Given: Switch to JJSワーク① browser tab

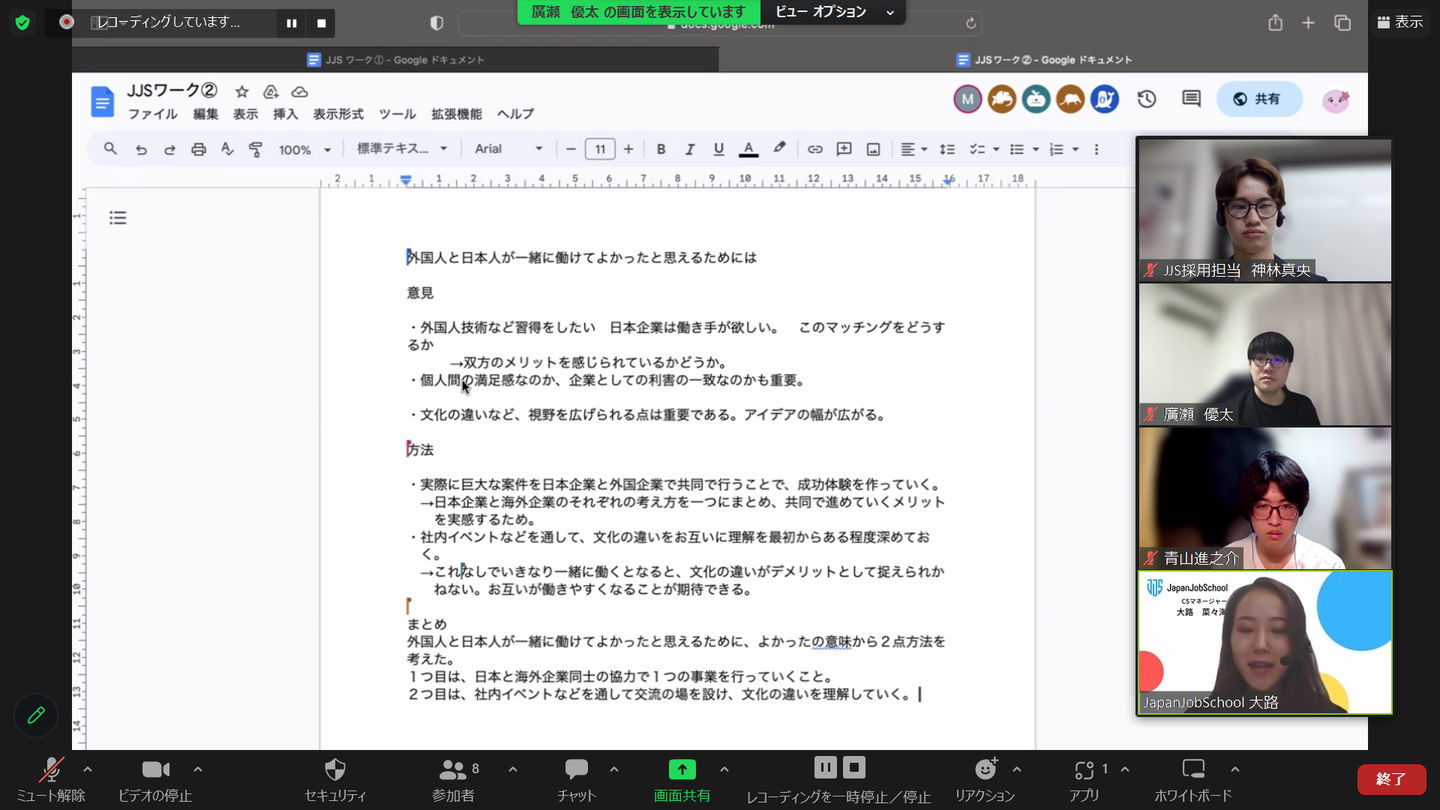Looking at the screenshot, I should [395, 60].
